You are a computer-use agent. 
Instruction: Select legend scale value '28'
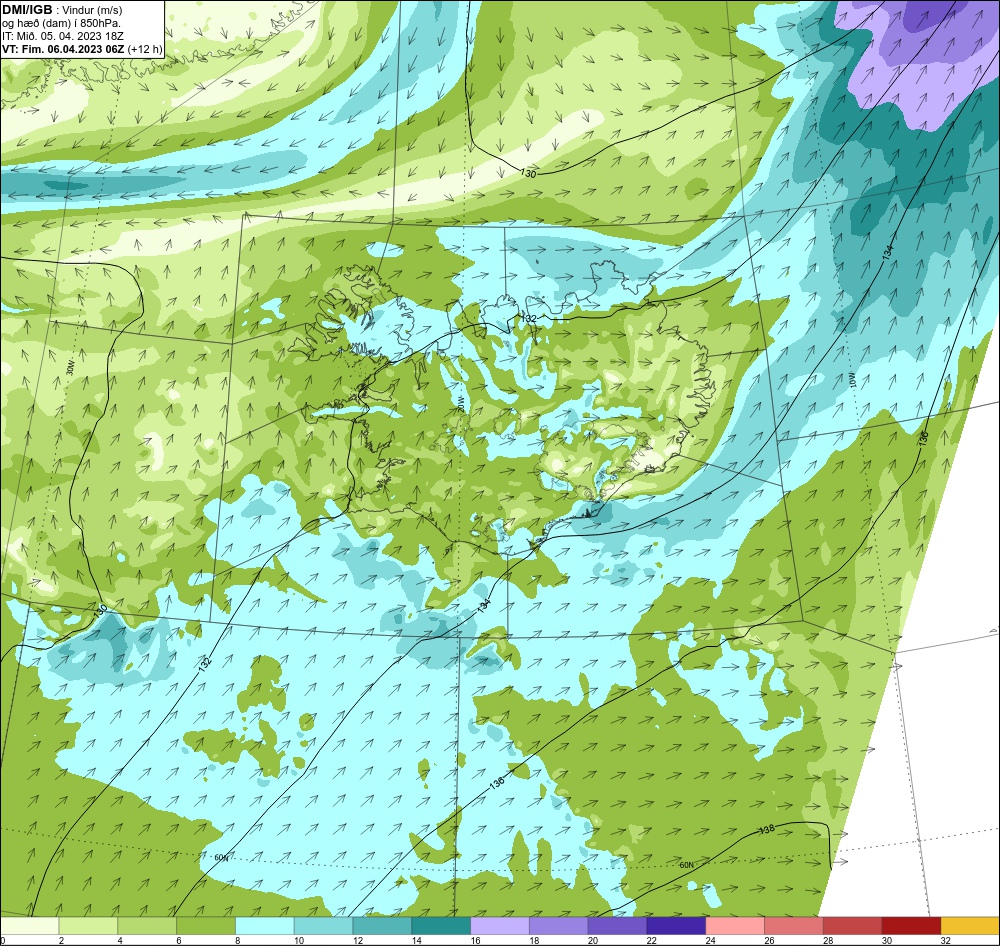(828, 940)
